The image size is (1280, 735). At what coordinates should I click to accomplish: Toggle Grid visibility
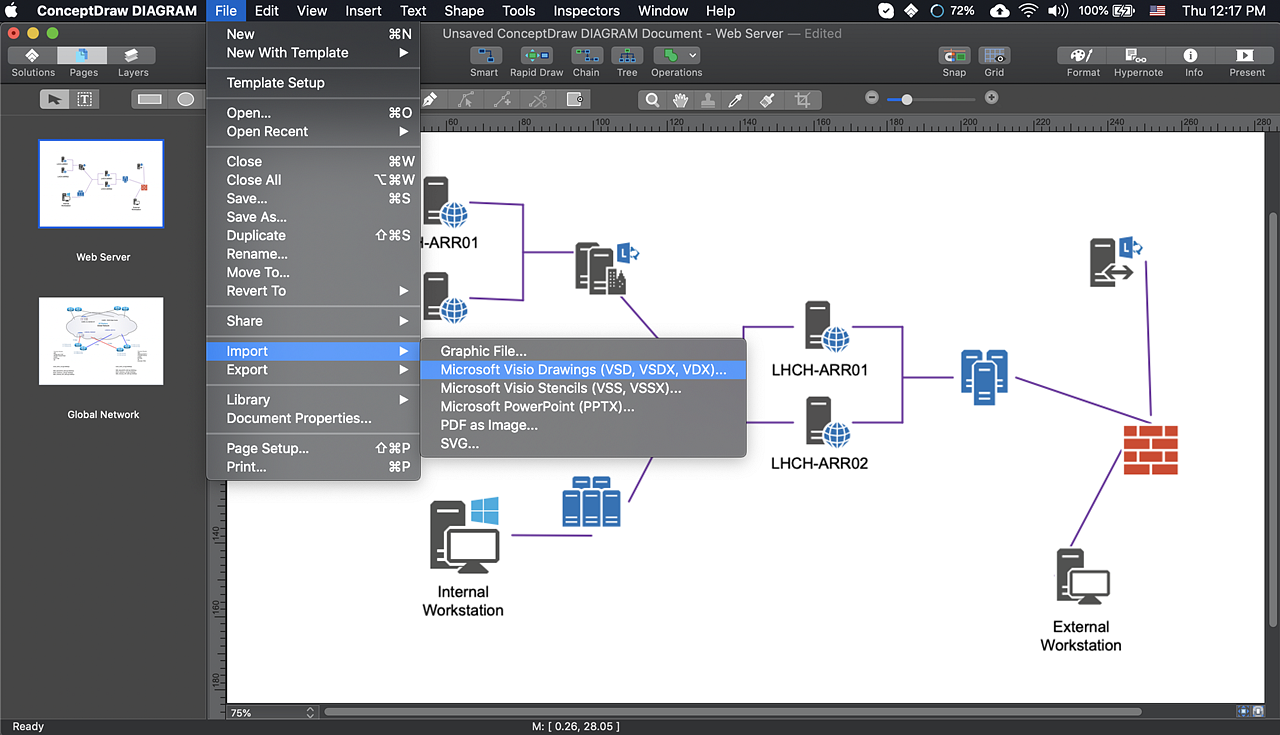pos(994,56)
